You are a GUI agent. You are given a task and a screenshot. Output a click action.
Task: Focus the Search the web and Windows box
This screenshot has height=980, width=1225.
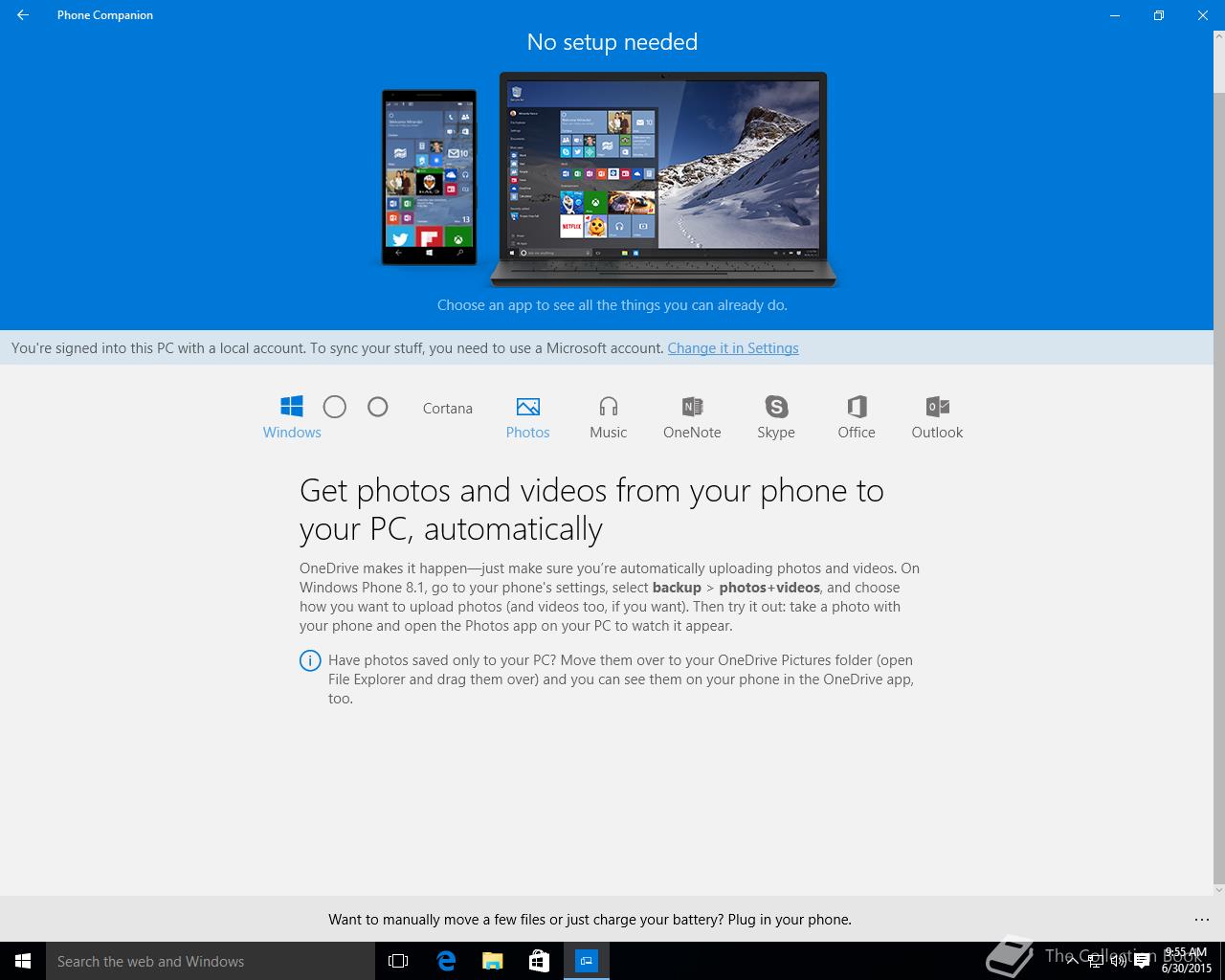tap(211, 961)
